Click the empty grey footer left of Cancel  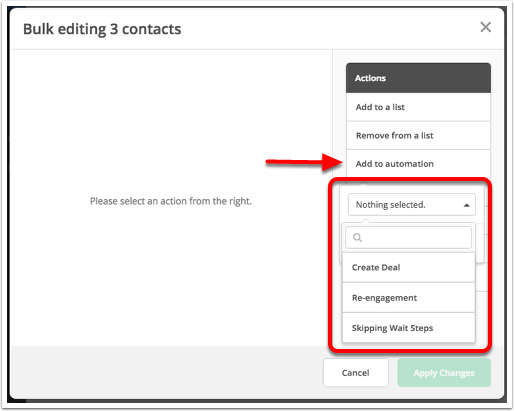click(167, 372)
